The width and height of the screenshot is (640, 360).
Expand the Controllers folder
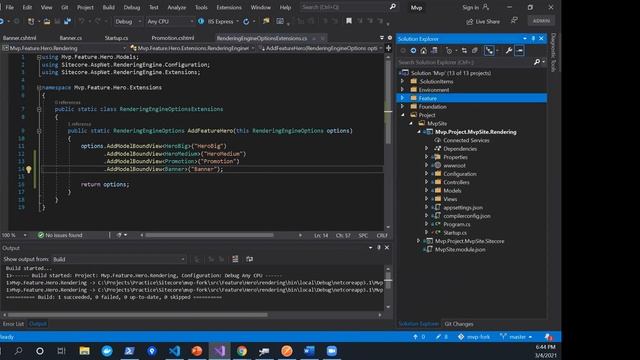pyautogui.click(x=427, y=182)
